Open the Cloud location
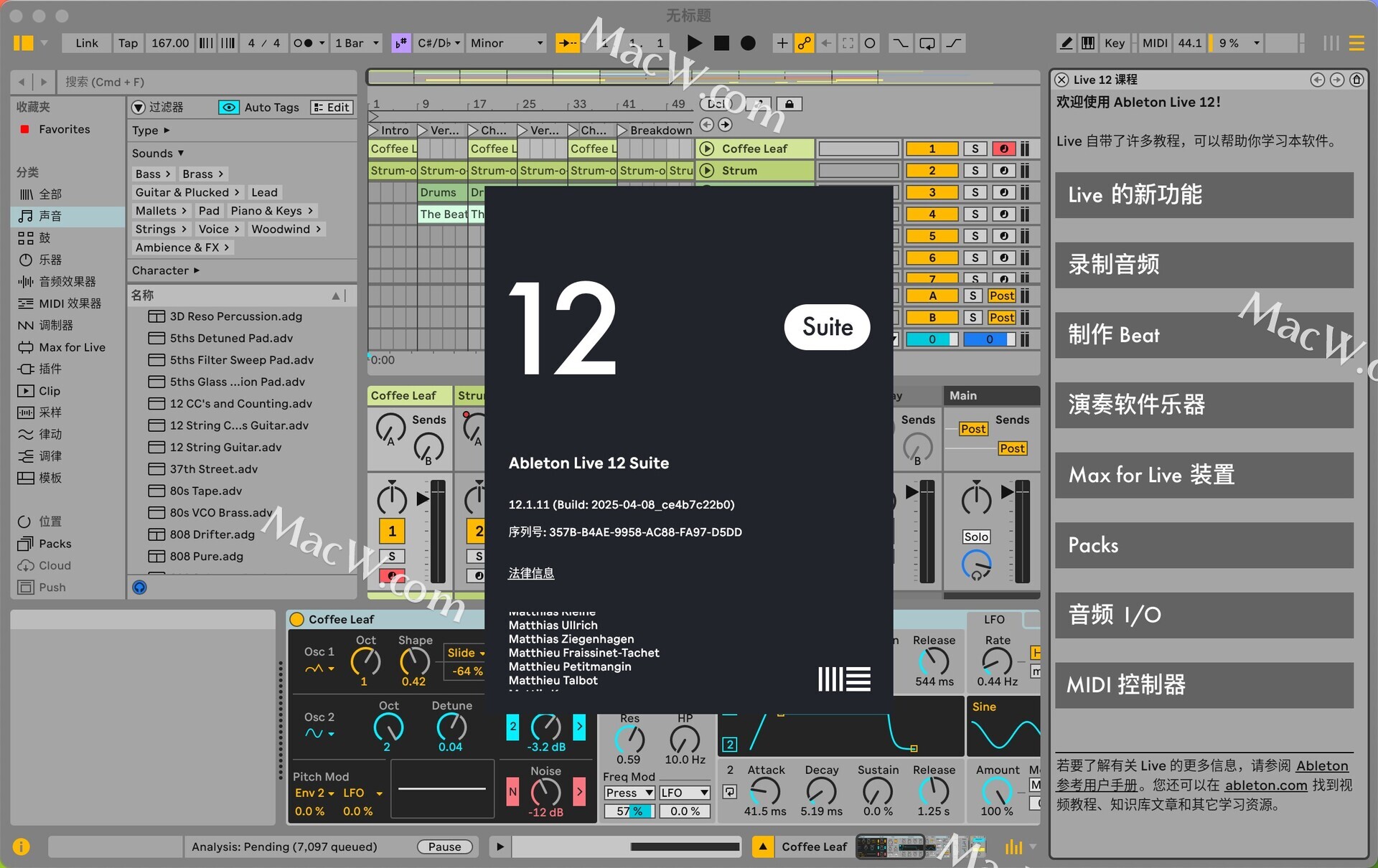1378x868 pixels. tap(69, 565)
